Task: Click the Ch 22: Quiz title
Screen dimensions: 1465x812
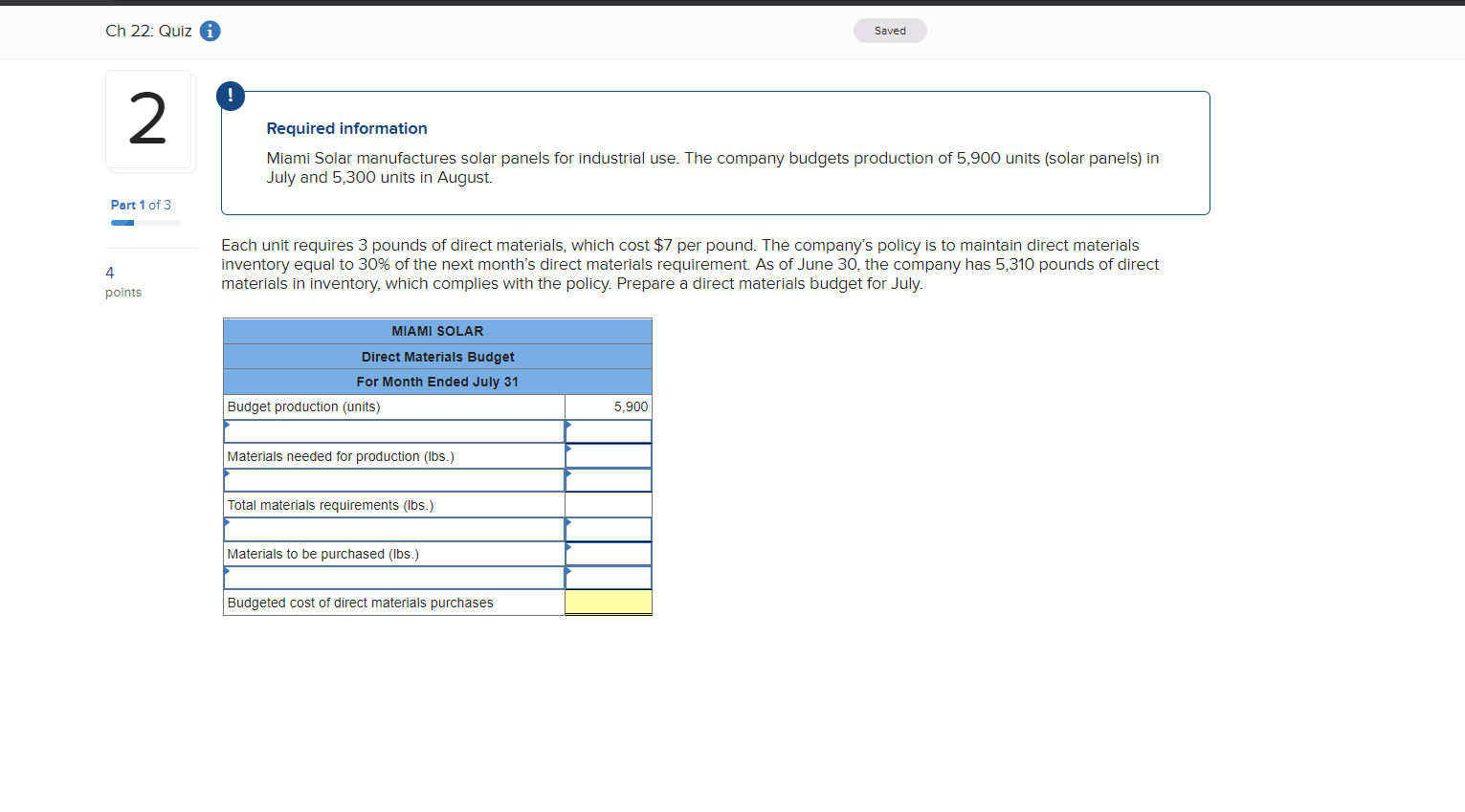Action: (148, 31)
